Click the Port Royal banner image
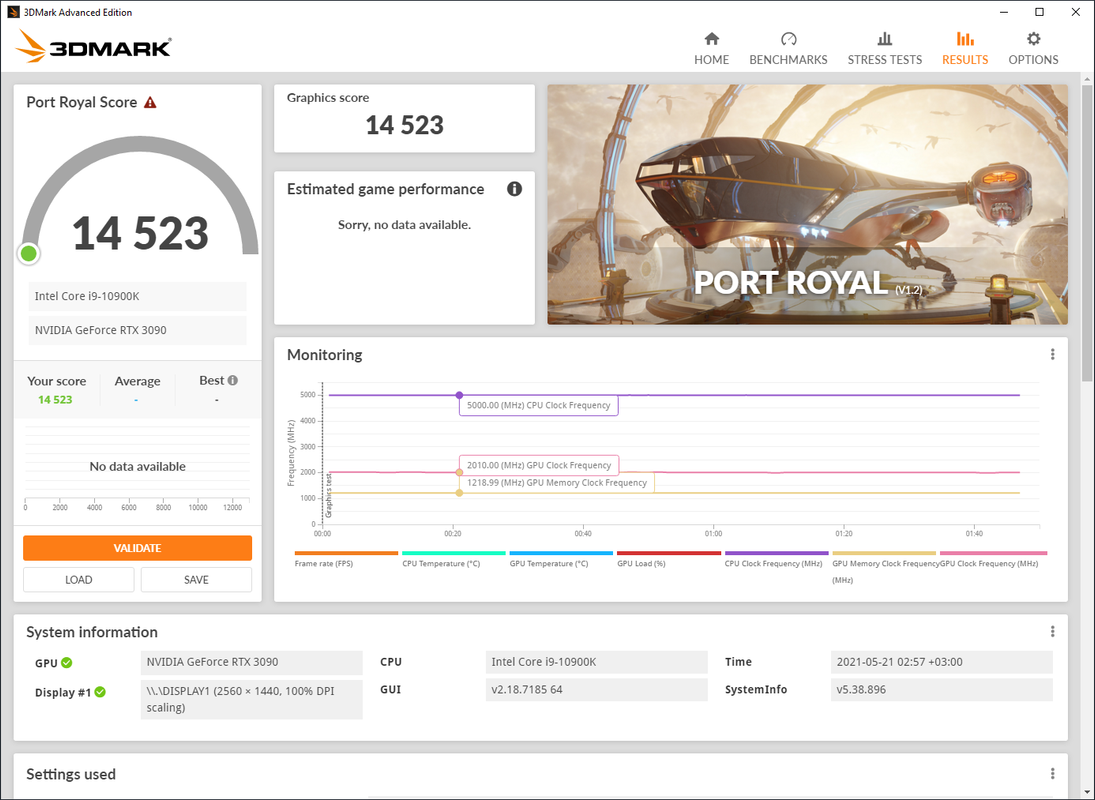1095x800 pixels. click(807, 205)
